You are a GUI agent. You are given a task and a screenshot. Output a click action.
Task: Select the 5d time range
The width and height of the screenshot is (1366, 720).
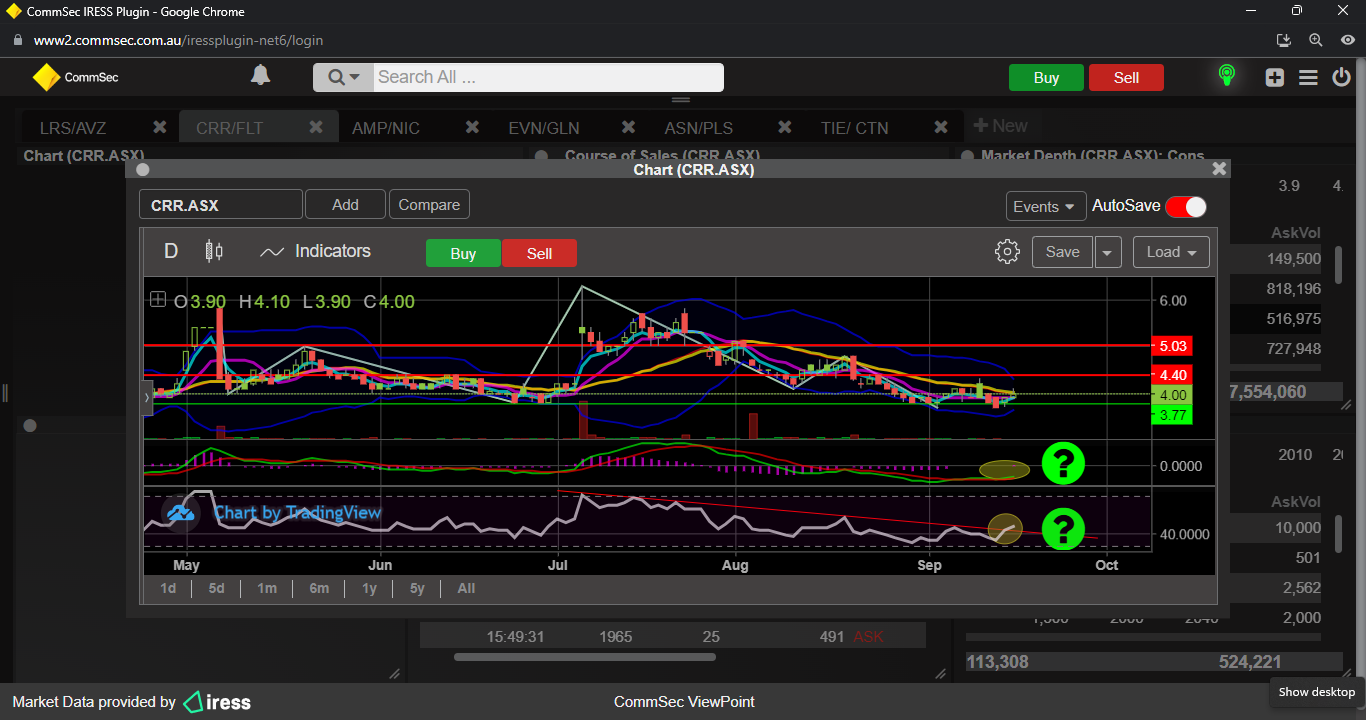tap(216, 588)
